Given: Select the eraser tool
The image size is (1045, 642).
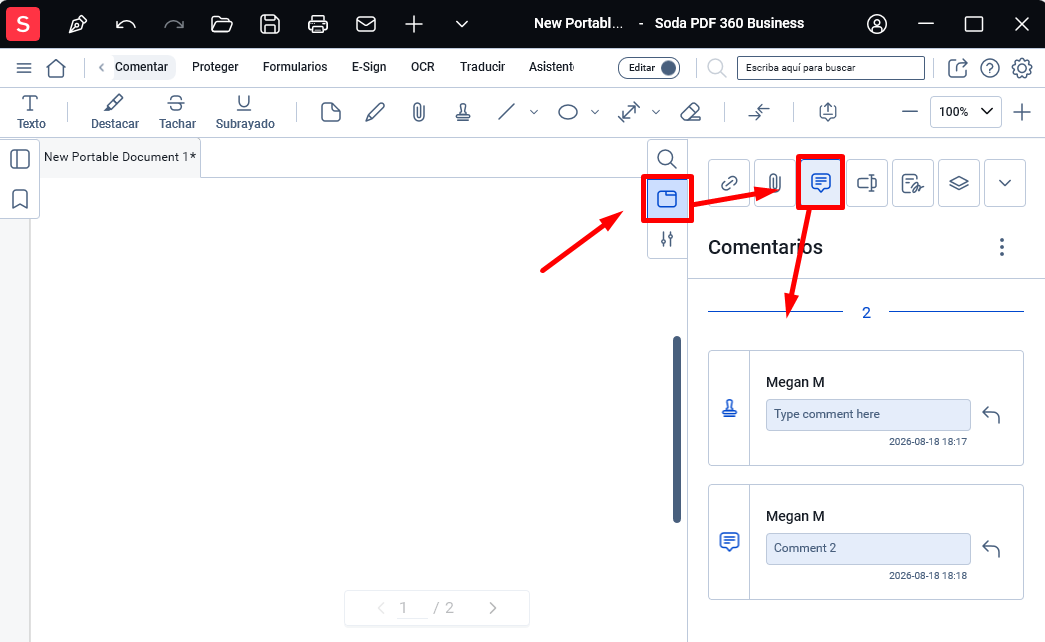Looking at the screenshot, I should click(x=690, y=112).
